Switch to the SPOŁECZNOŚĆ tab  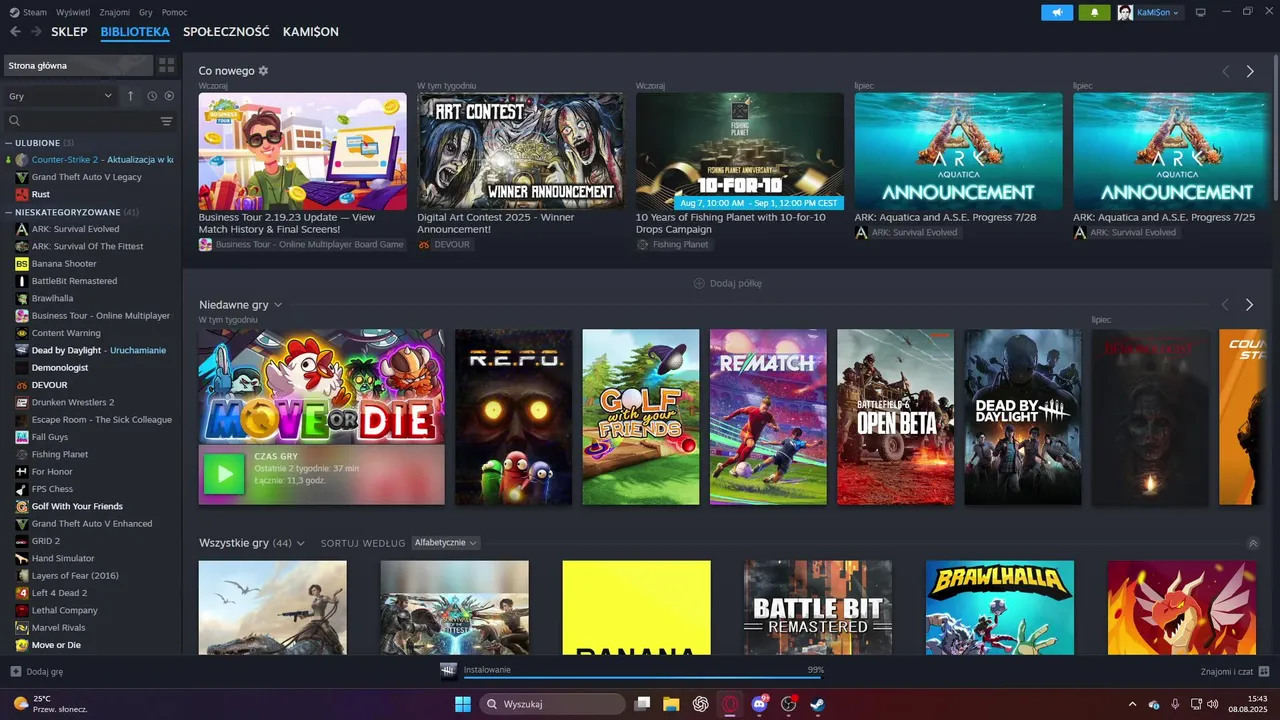[x=226, y=32]
